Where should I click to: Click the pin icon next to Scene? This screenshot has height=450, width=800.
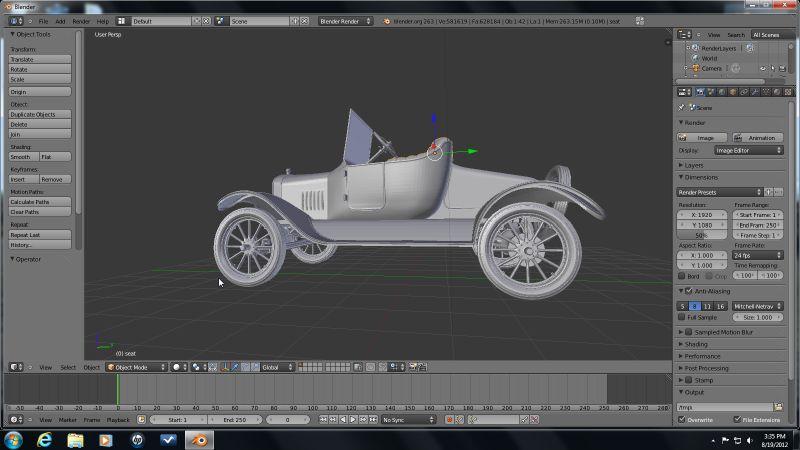click(x=682, y=107)
